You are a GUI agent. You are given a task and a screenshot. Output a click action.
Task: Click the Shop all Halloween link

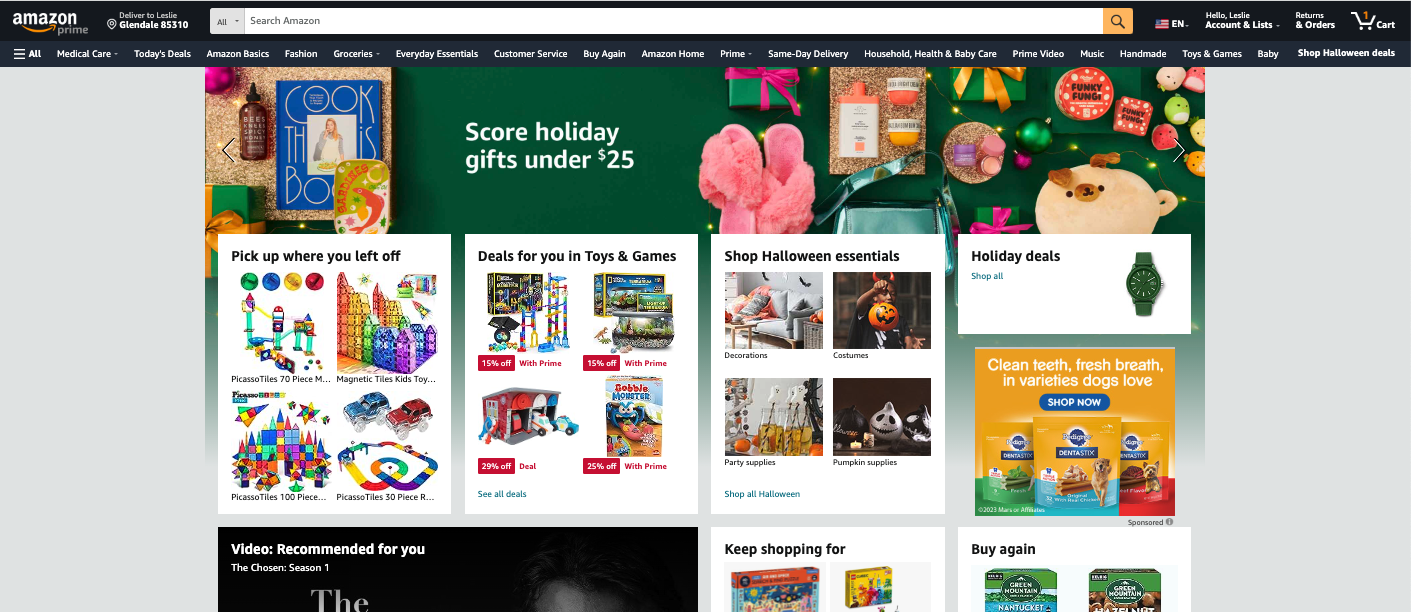762,494
